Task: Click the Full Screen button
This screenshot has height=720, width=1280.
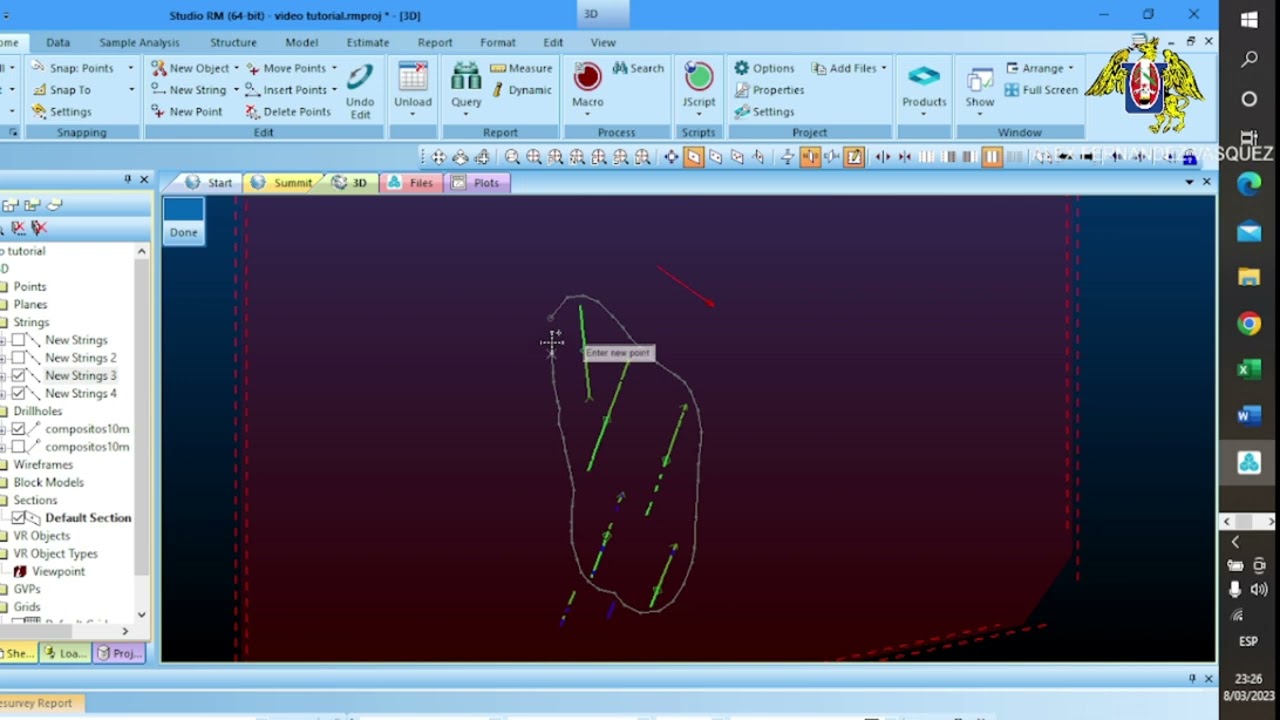Action: point(1041,90)
